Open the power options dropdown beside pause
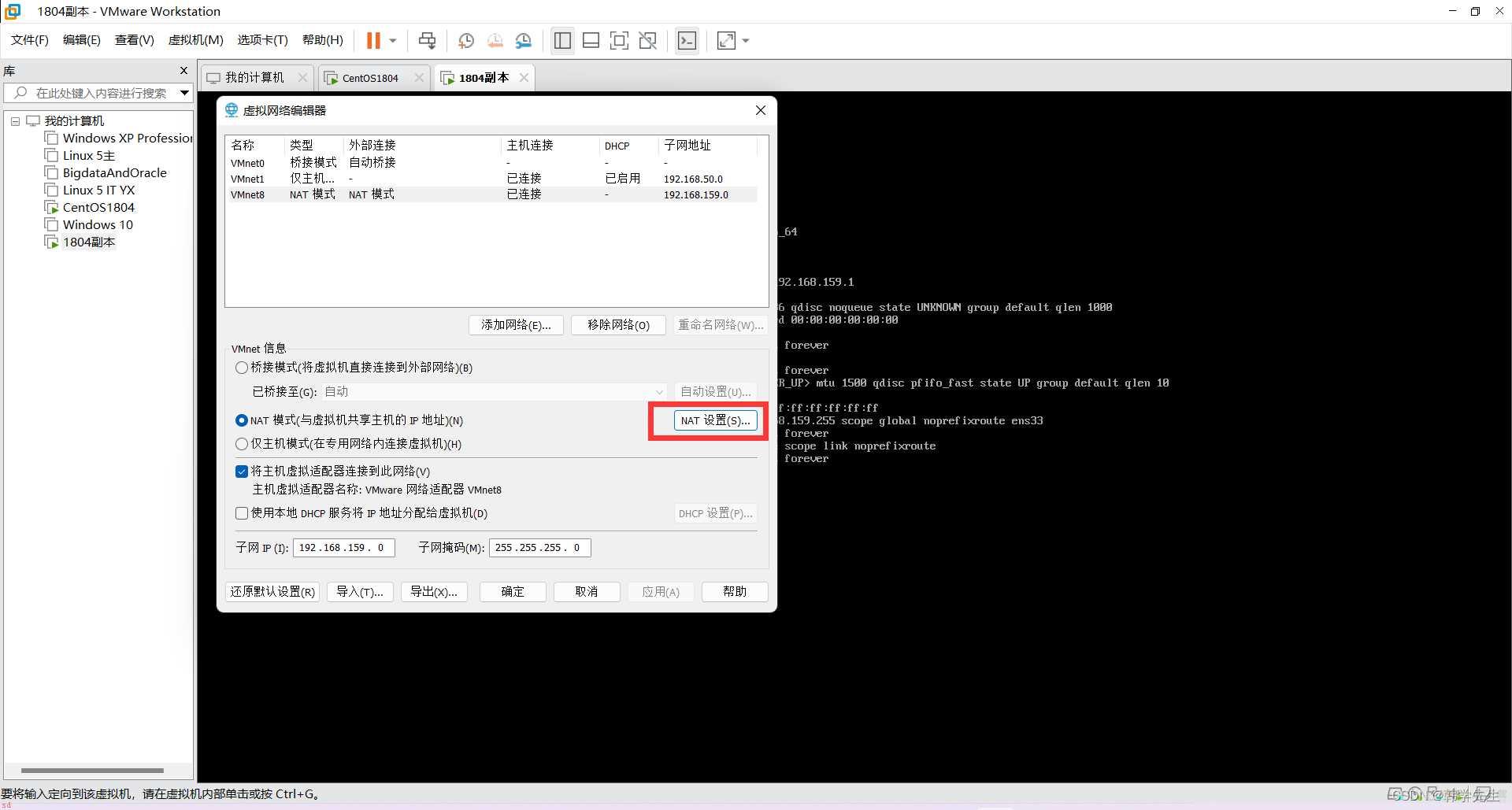 pyautogui.click(x=392, y=40)
